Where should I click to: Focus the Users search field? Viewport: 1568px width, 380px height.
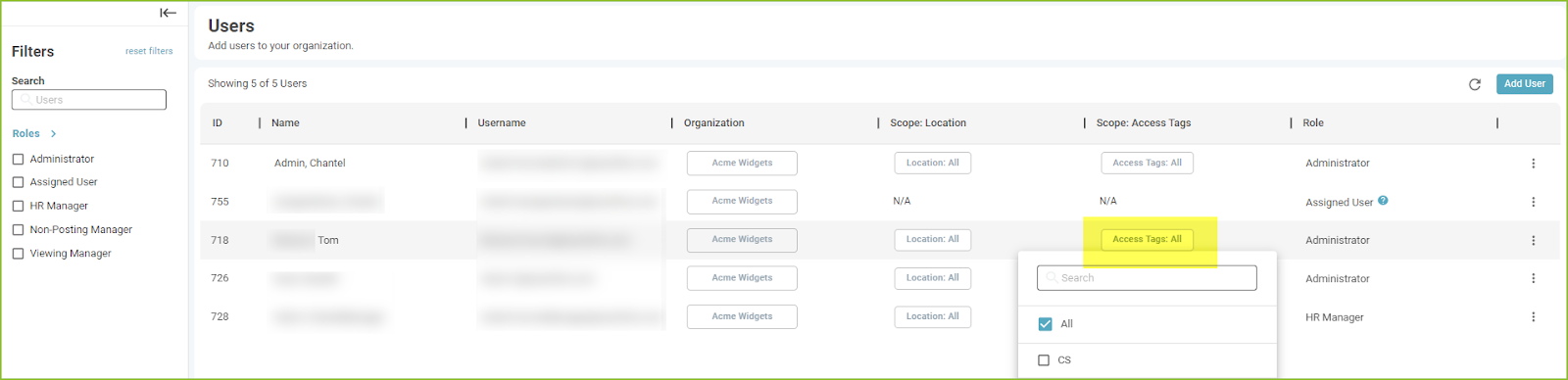point(89,100)
